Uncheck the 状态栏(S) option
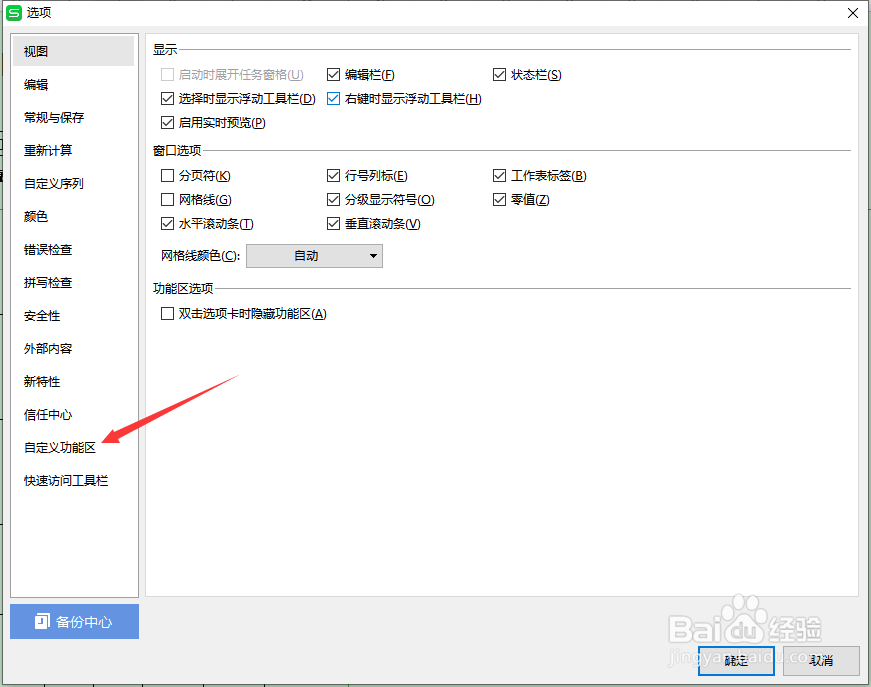The image size is (871, 687). (499, 74)
